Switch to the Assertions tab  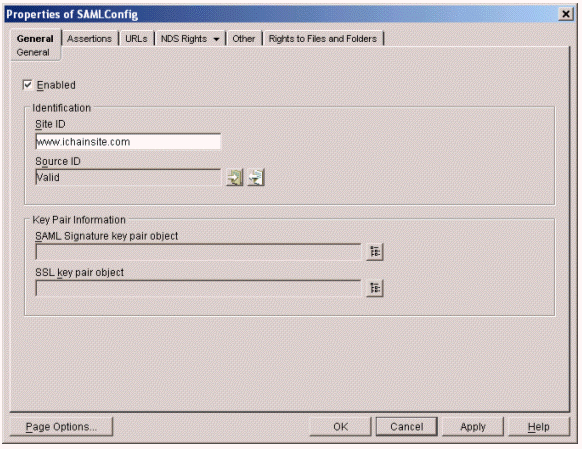pos(89,39)
